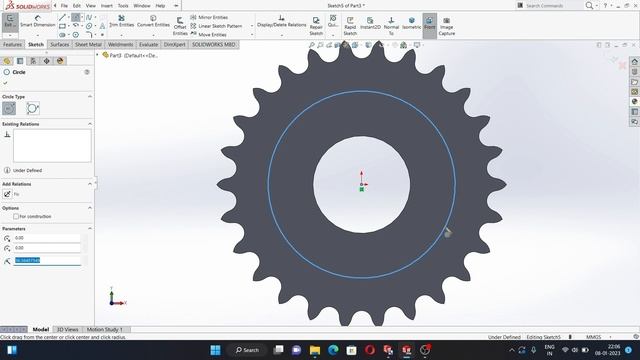Open the PropertyManager tab icon

[x=20, y=61]
